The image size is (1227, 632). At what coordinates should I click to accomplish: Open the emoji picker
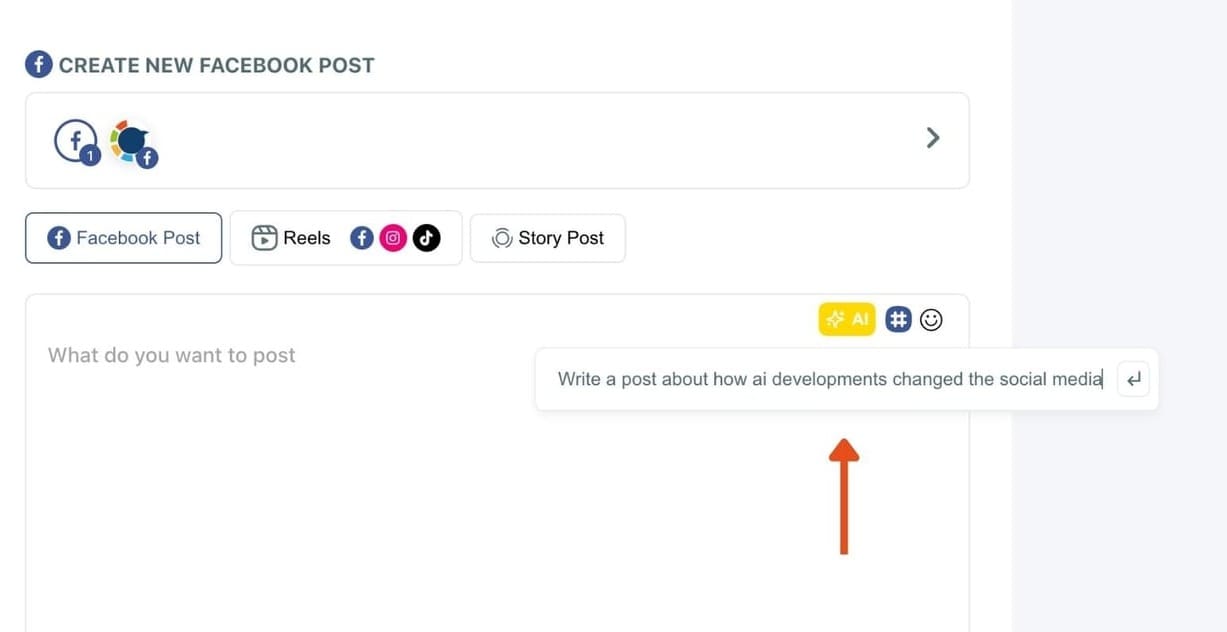click(x=930, y=319)
